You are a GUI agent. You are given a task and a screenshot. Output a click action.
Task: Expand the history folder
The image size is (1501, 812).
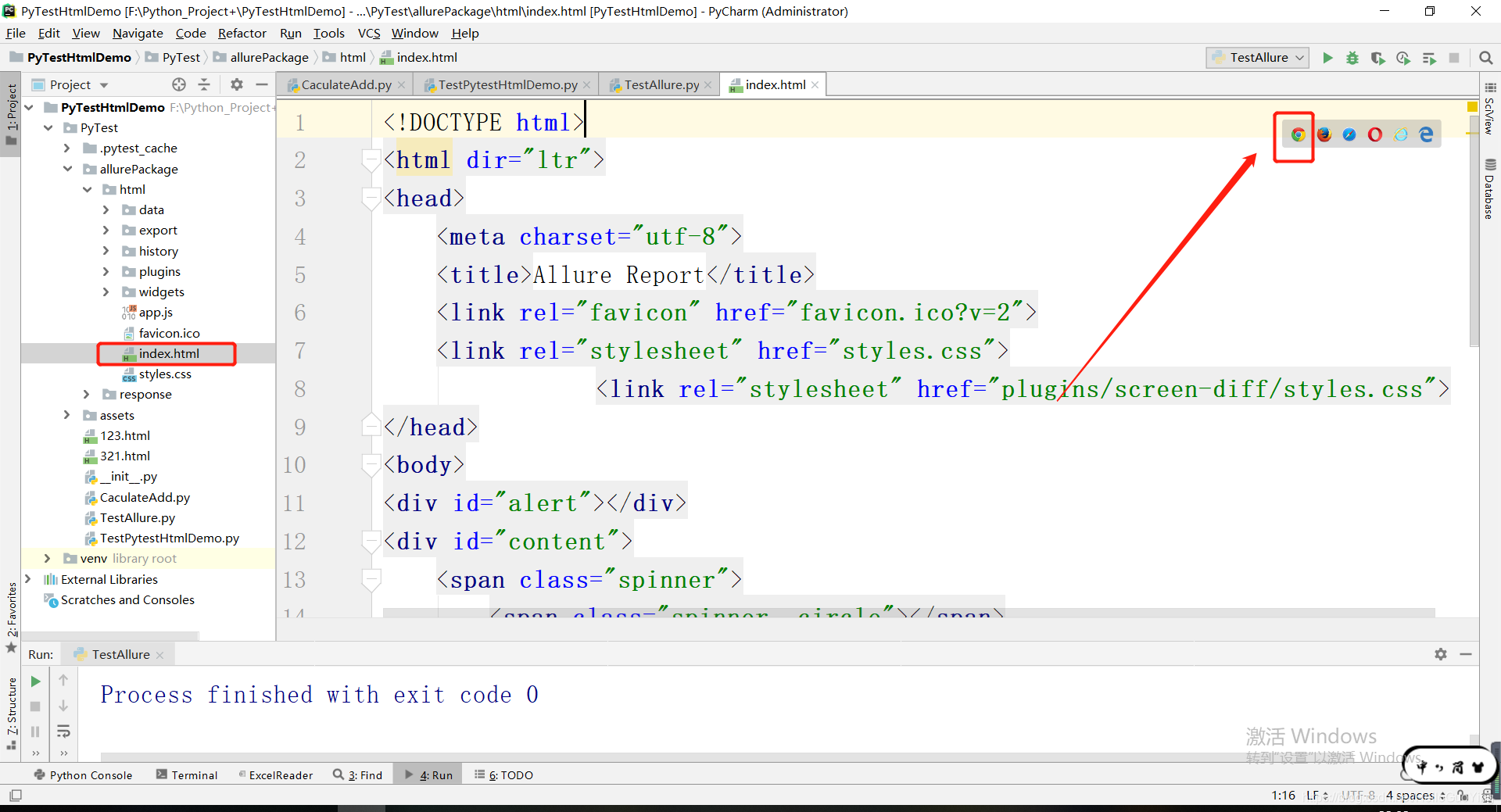click(x=106, y=251)
